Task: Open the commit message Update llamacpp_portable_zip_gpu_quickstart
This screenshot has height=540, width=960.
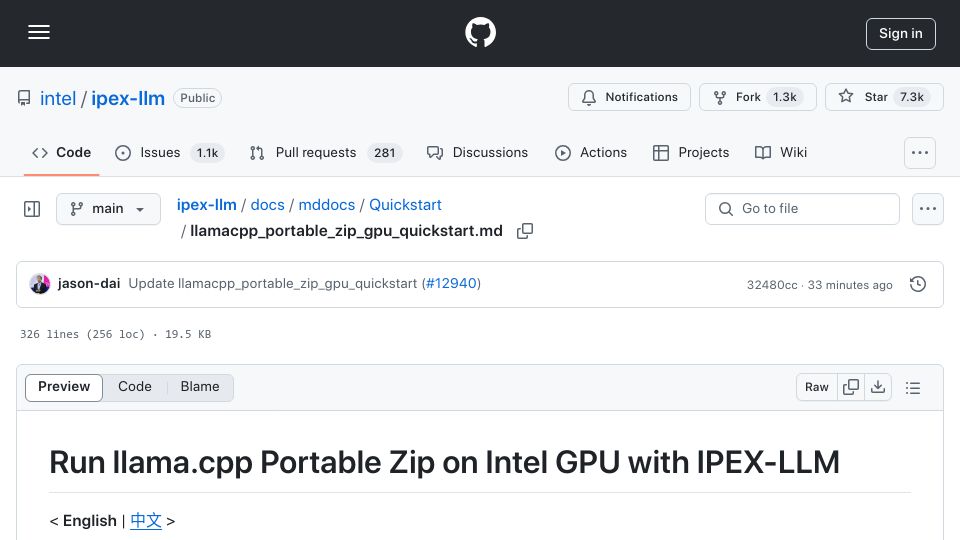Action: tap(272, 283)
